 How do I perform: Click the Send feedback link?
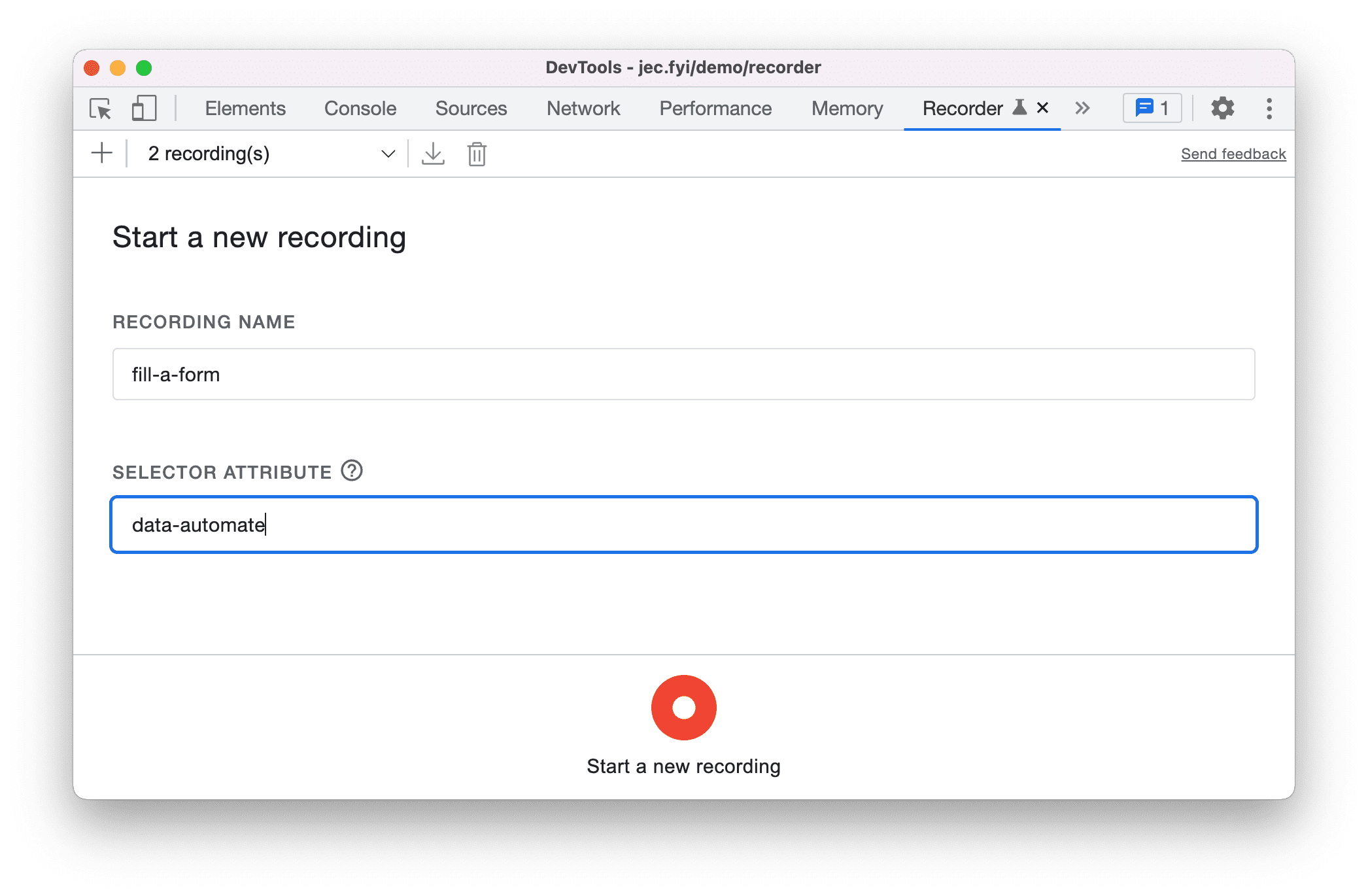[x=1233, y=153]
